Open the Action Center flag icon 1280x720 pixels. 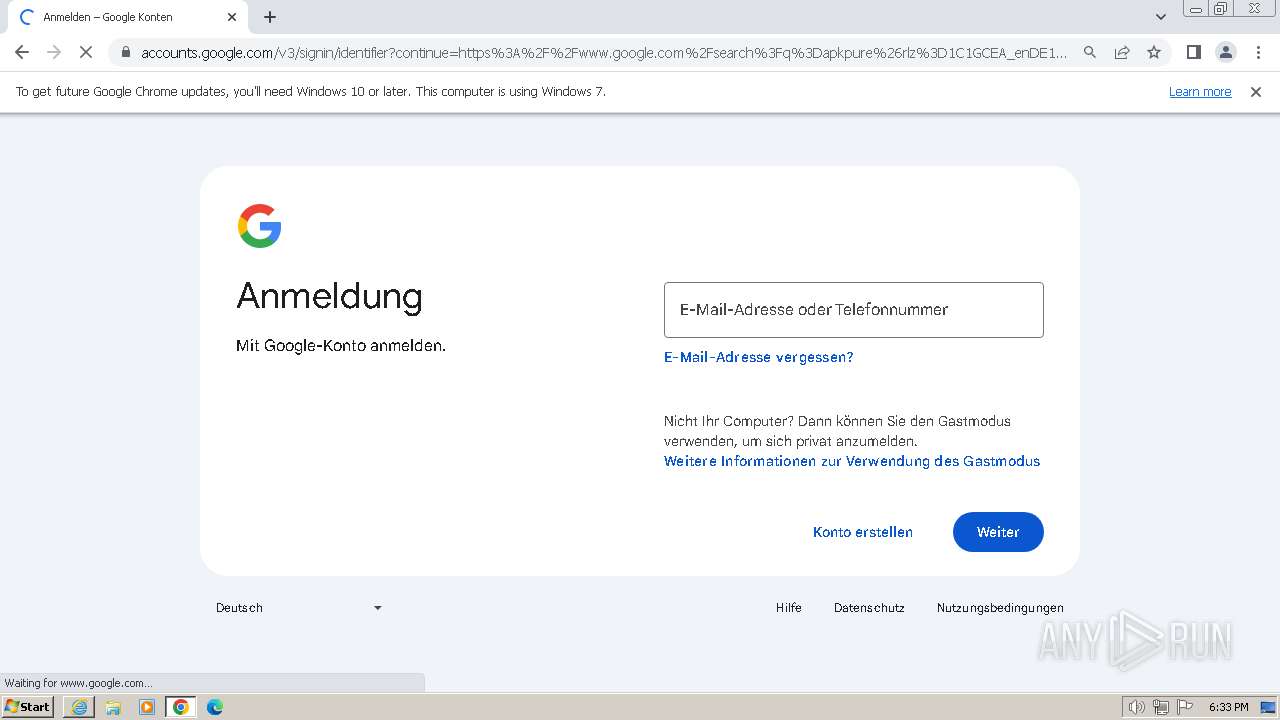1185,707
